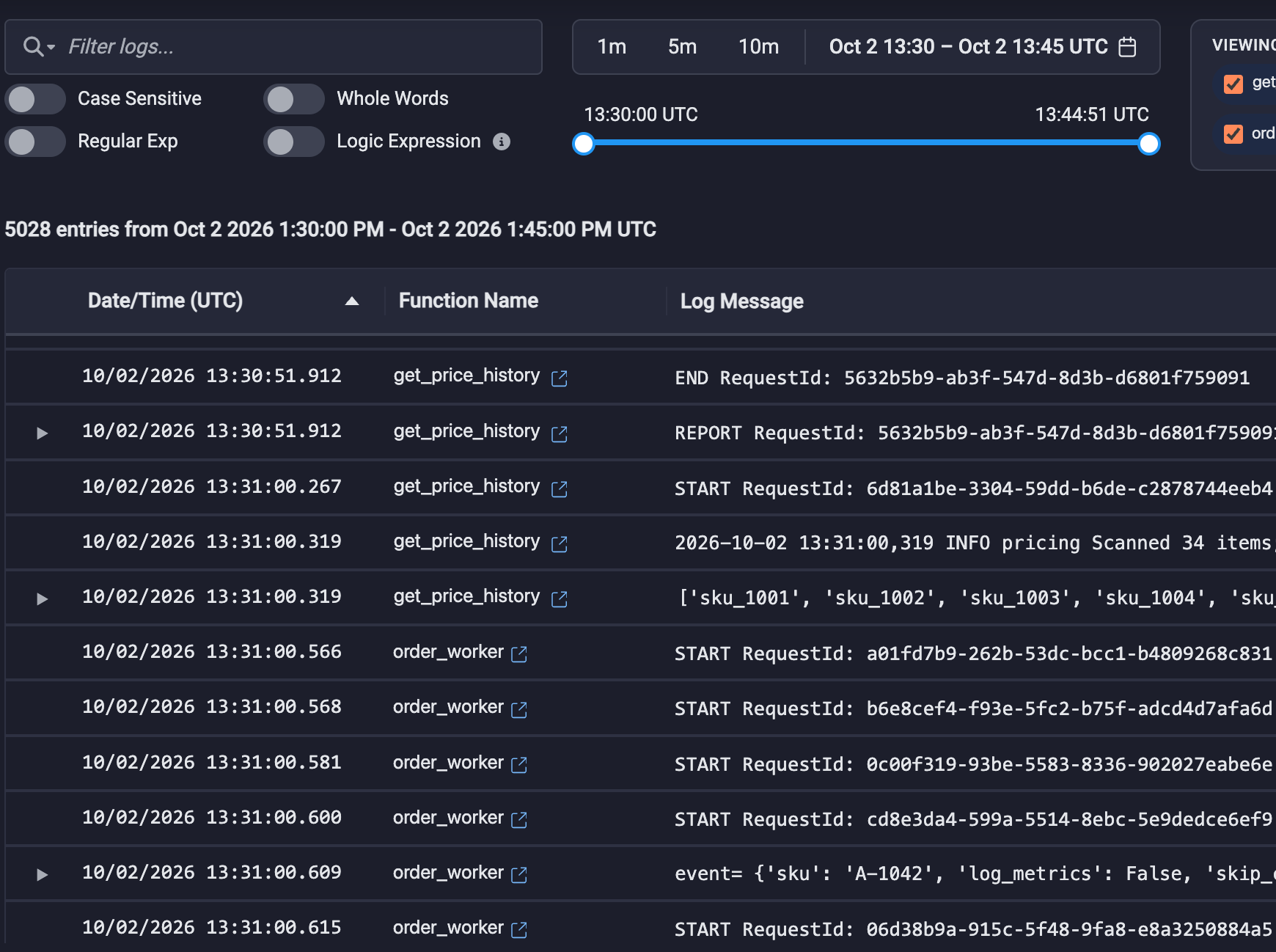Expand the event= sku A-1042 log row
The height and width of the screenshot is (952, 1276).
43,875
